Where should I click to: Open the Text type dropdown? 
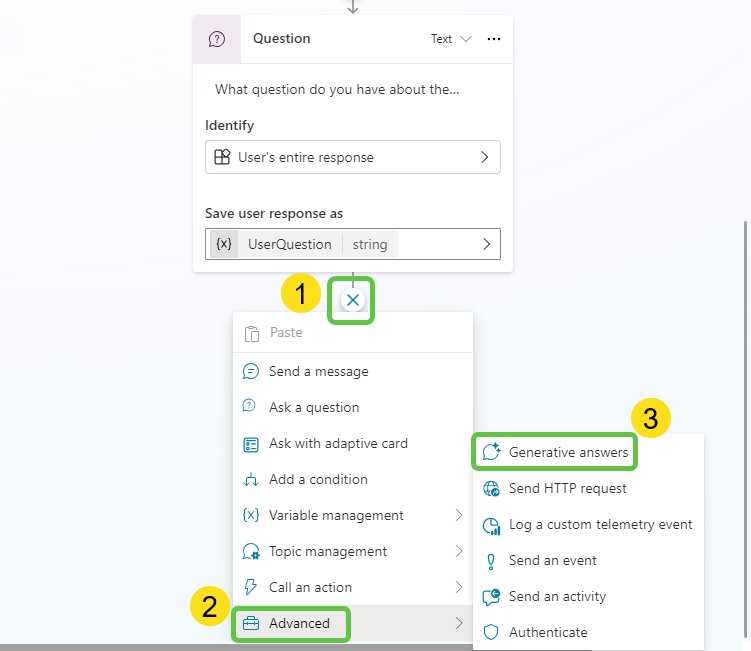click(451, 39)
